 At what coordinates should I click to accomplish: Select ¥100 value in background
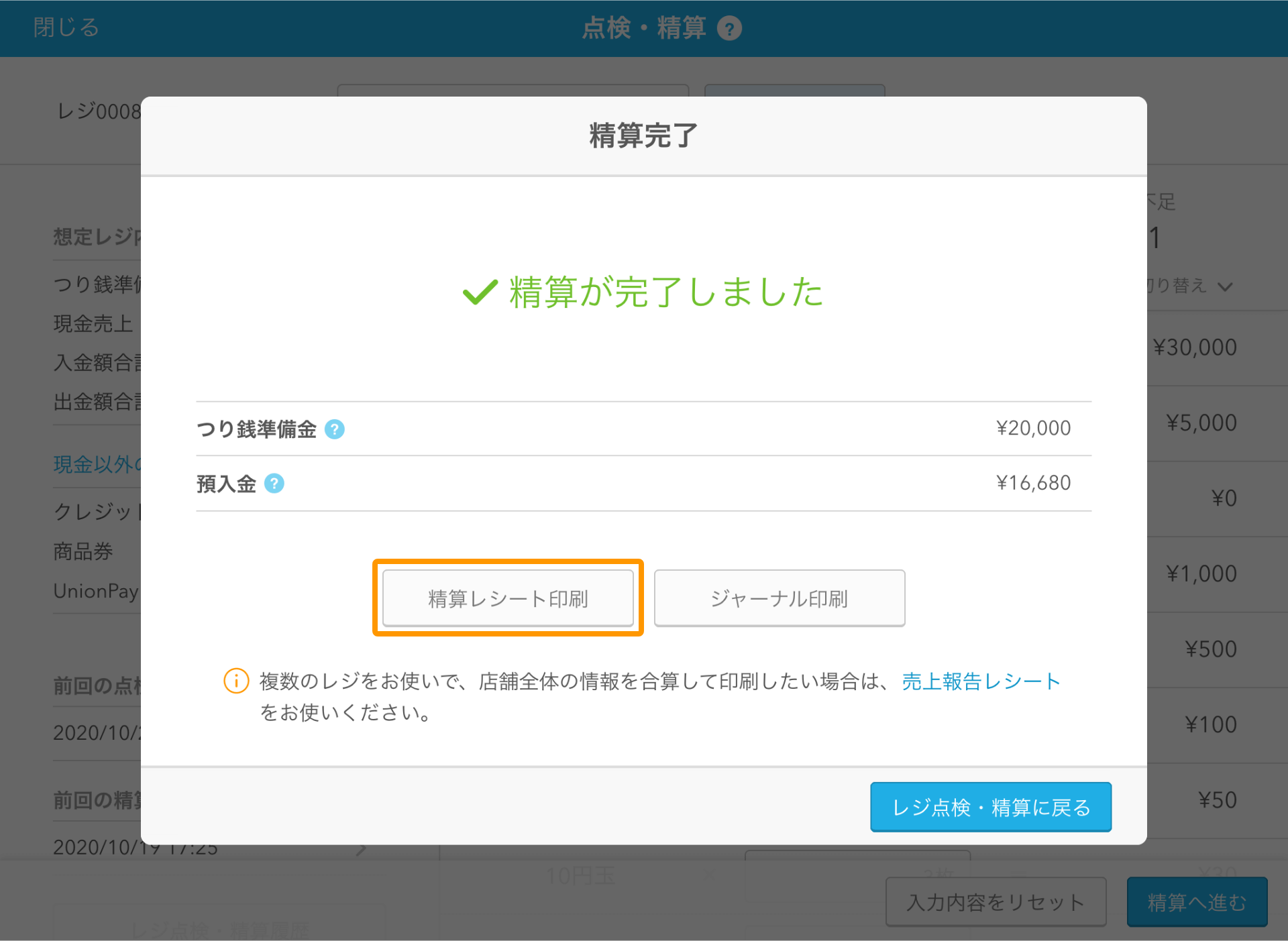[x=1211, y=725]
